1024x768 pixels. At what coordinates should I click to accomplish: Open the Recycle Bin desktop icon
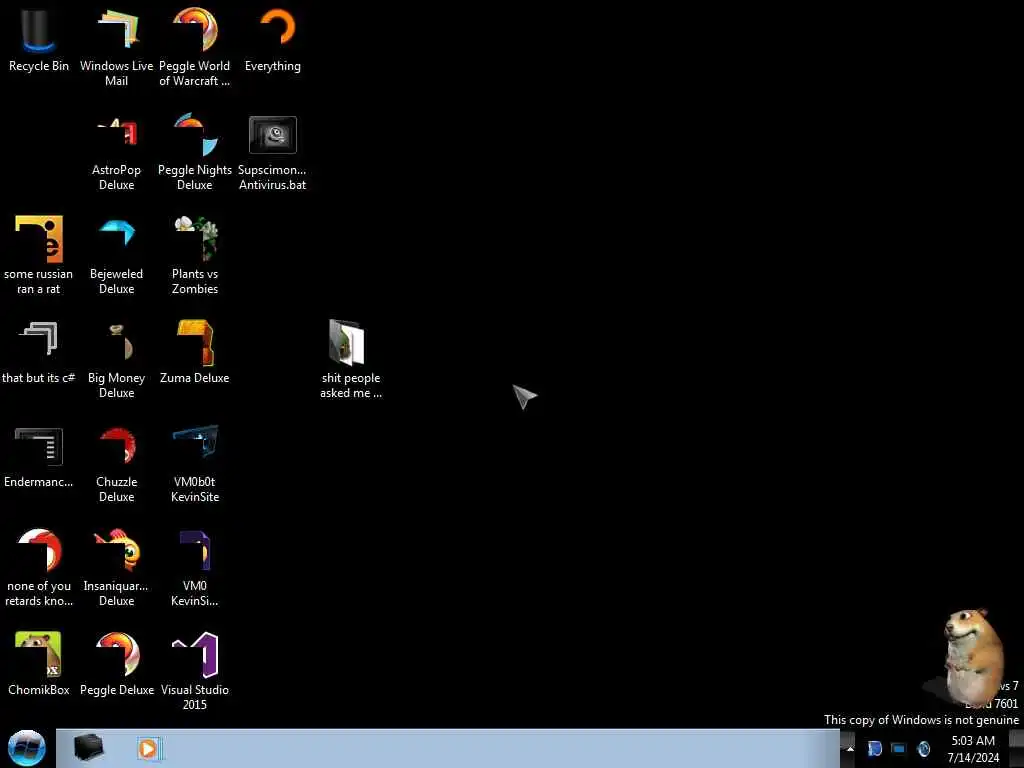[x=39, y=39]
